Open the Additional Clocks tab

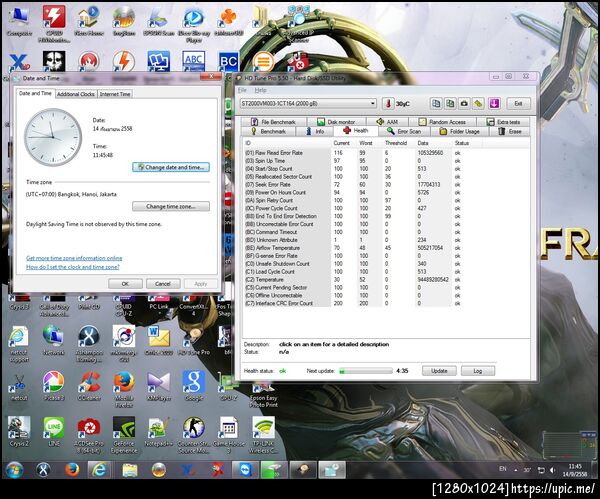76,94
